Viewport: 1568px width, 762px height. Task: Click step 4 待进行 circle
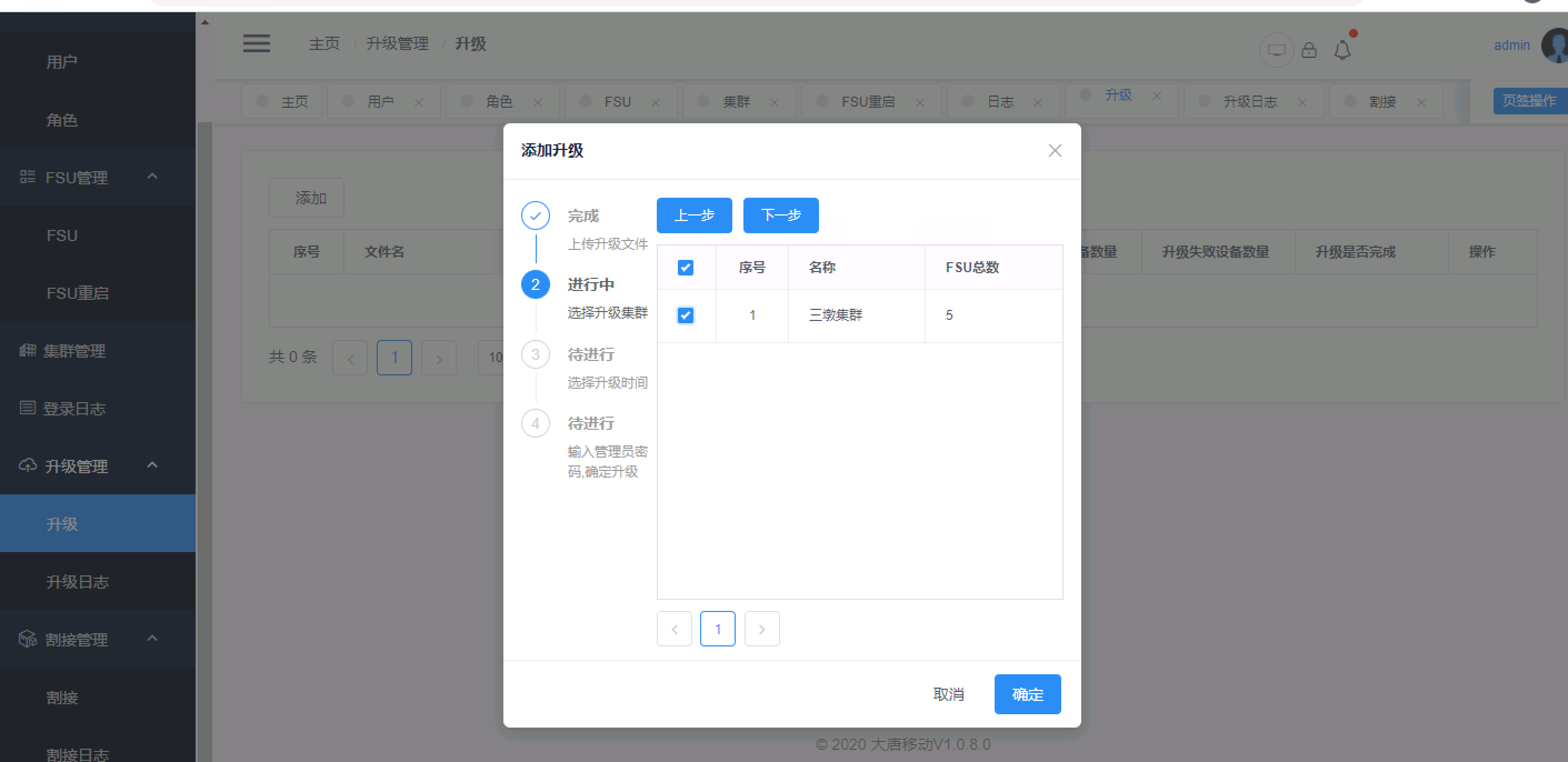click(x=535, y=423)
